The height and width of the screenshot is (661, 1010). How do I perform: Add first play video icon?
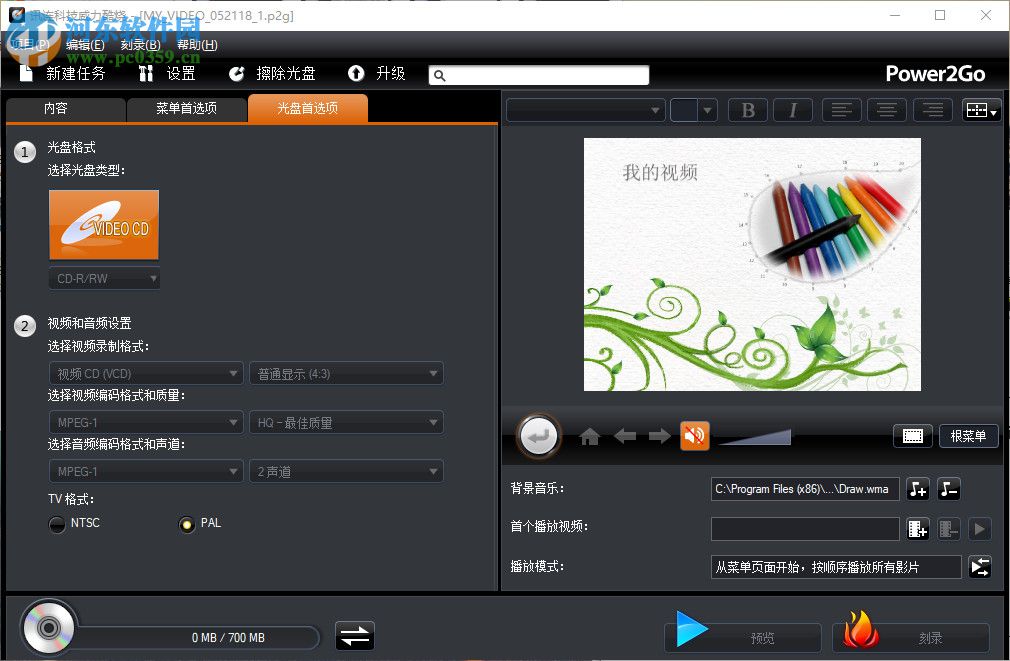point(918,529)
